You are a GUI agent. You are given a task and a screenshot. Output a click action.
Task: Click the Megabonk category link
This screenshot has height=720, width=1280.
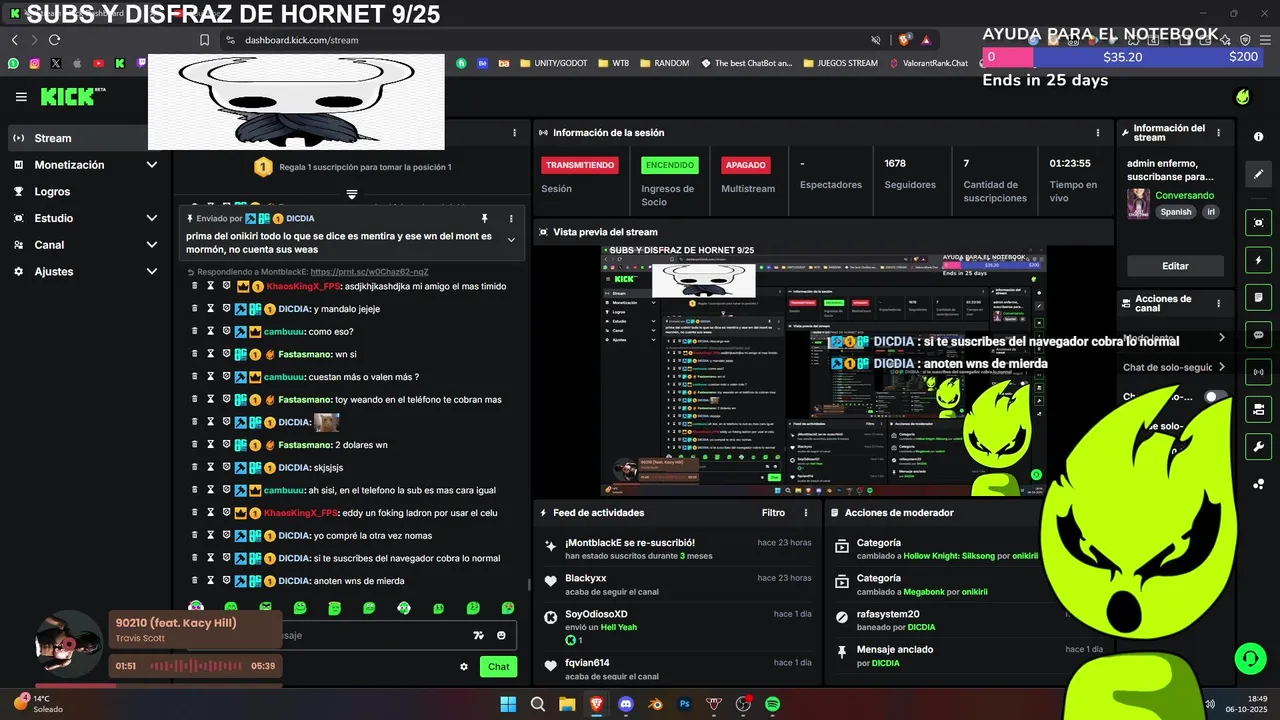926,592
